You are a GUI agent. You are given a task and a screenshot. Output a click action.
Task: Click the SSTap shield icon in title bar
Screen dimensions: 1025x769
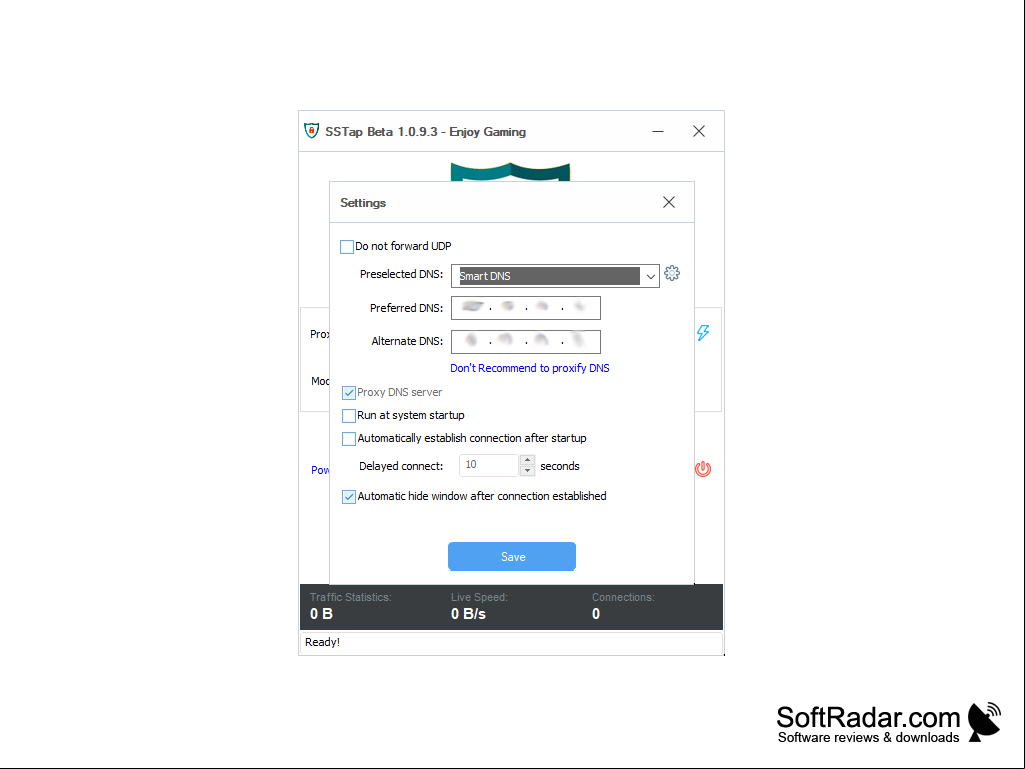[312, 131]
